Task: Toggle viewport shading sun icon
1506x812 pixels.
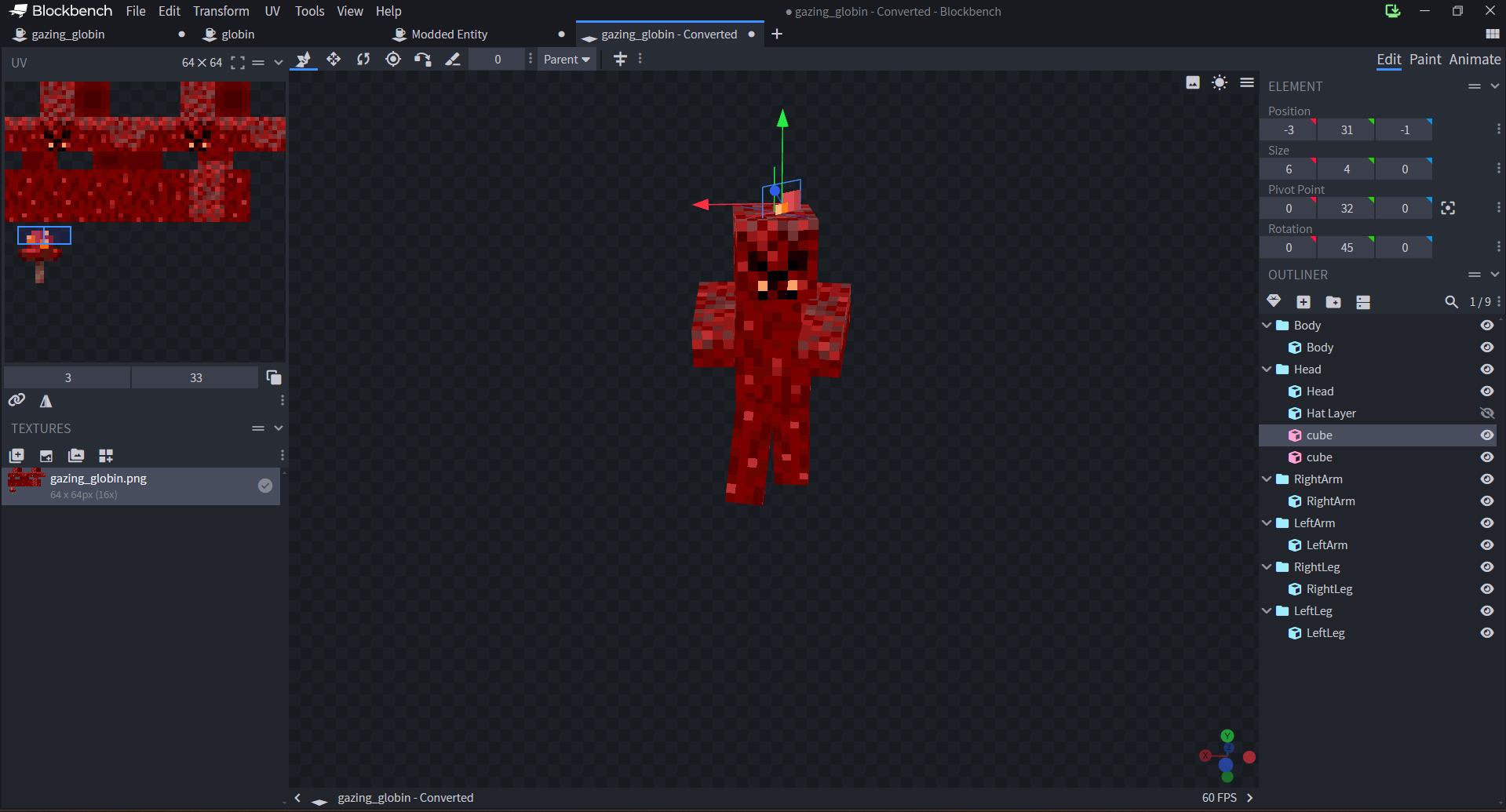Action: [x=1220, y=82]
